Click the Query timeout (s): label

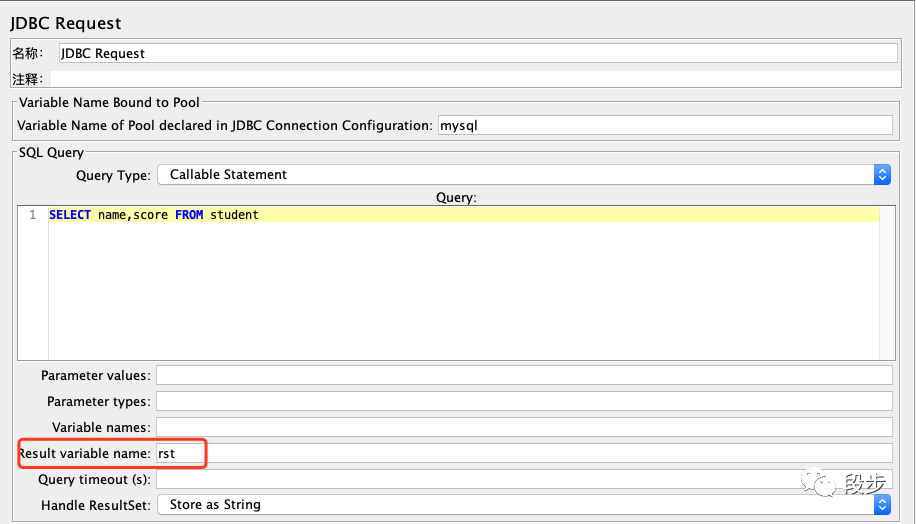(x=94, y=480)
